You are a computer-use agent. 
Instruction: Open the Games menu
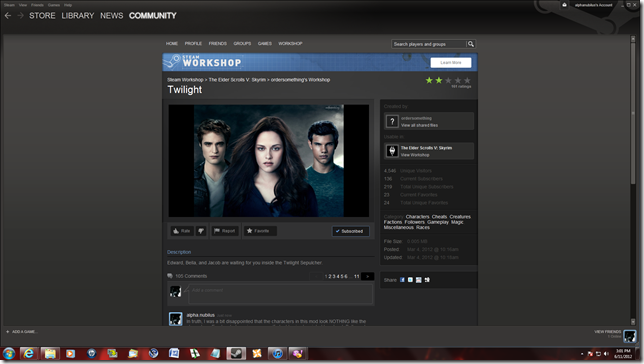click(x=54, y=5)
